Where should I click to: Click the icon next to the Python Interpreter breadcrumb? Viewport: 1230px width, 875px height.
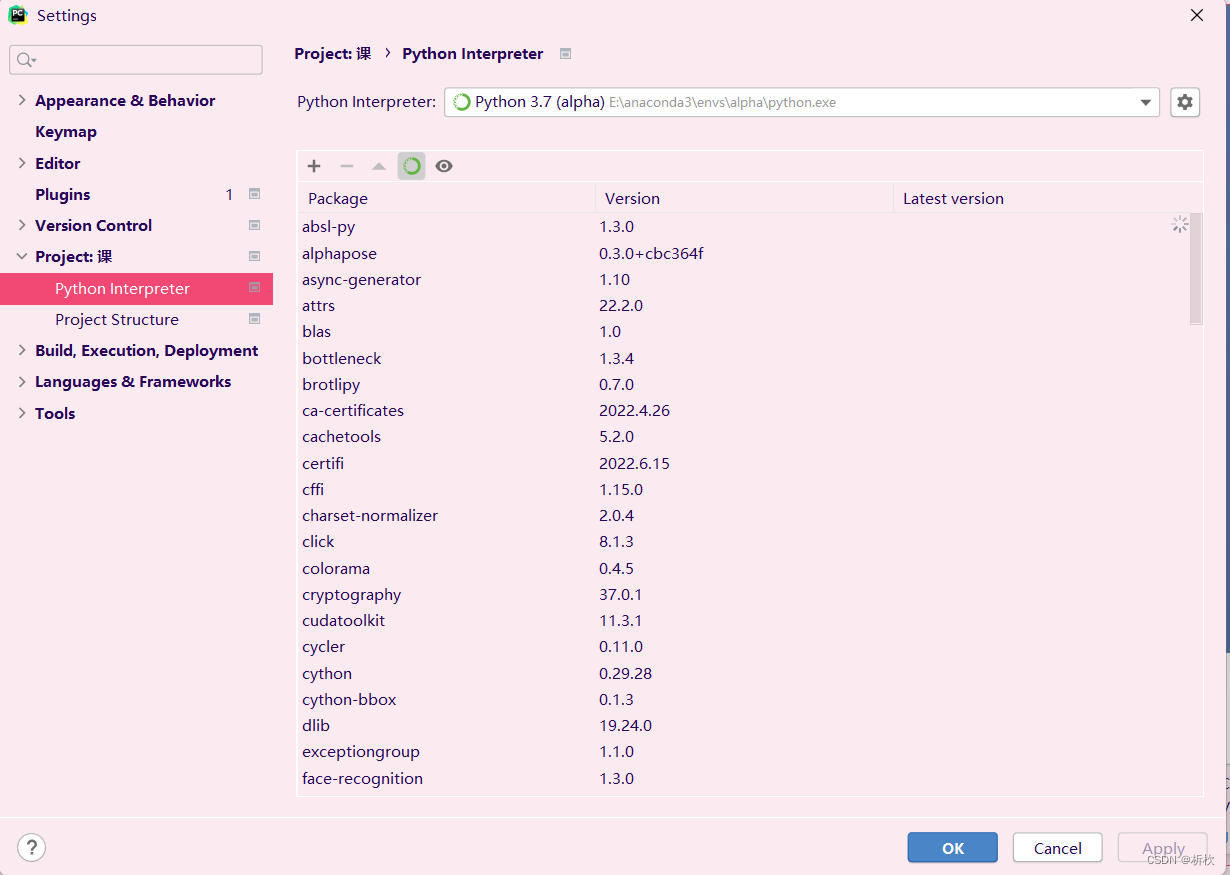click(x=565, y=54)
